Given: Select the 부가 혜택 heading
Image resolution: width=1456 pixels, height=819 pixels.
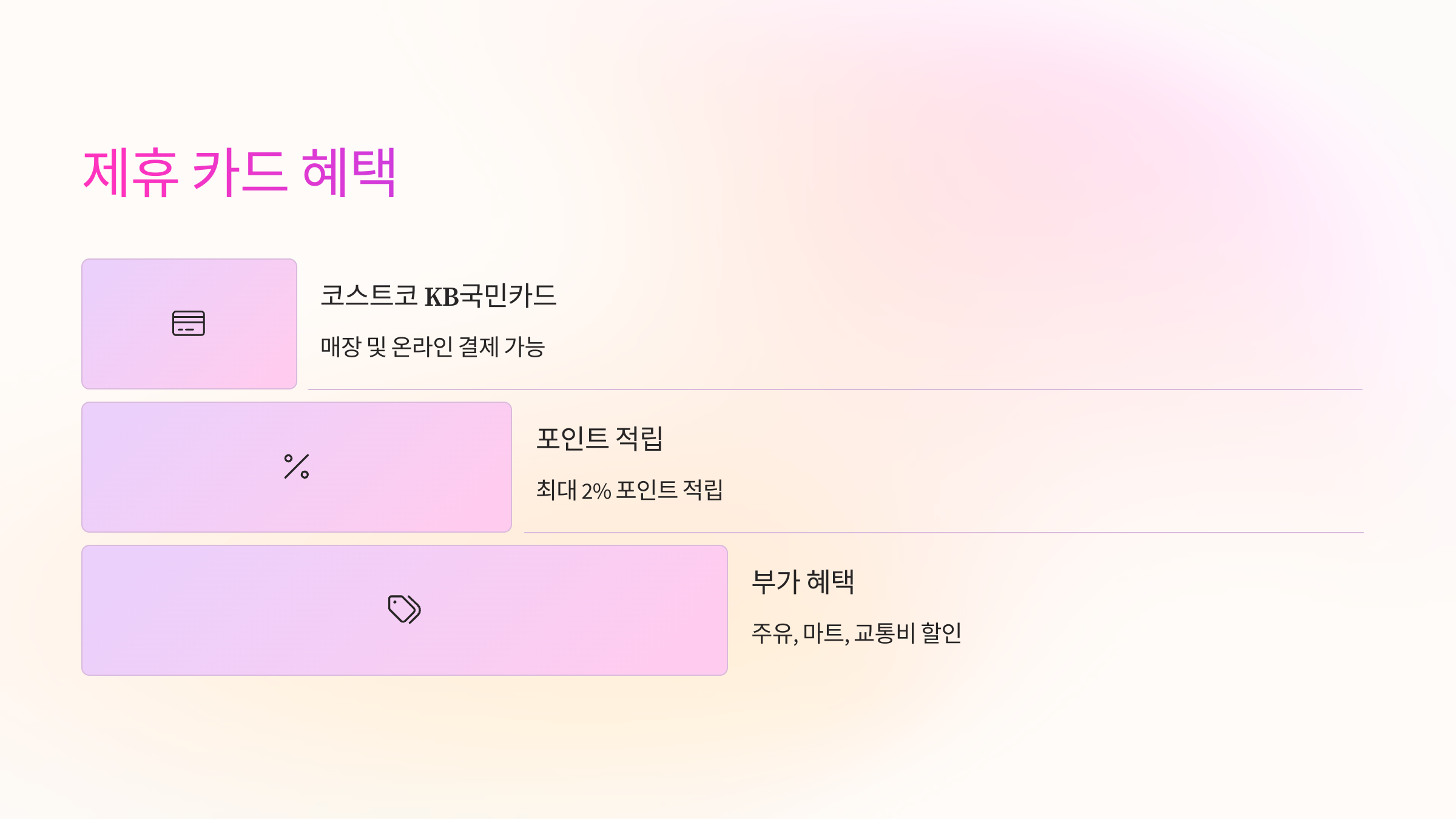Looking at the screenshot, I should pos(803,582).
